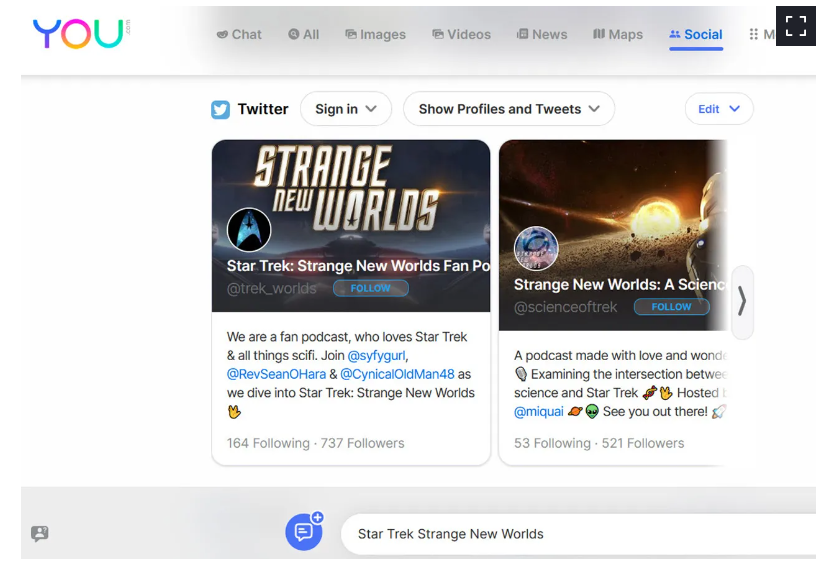The image size is (822, 570).
Task: Open the Images tab
Action: pos(375,35)
